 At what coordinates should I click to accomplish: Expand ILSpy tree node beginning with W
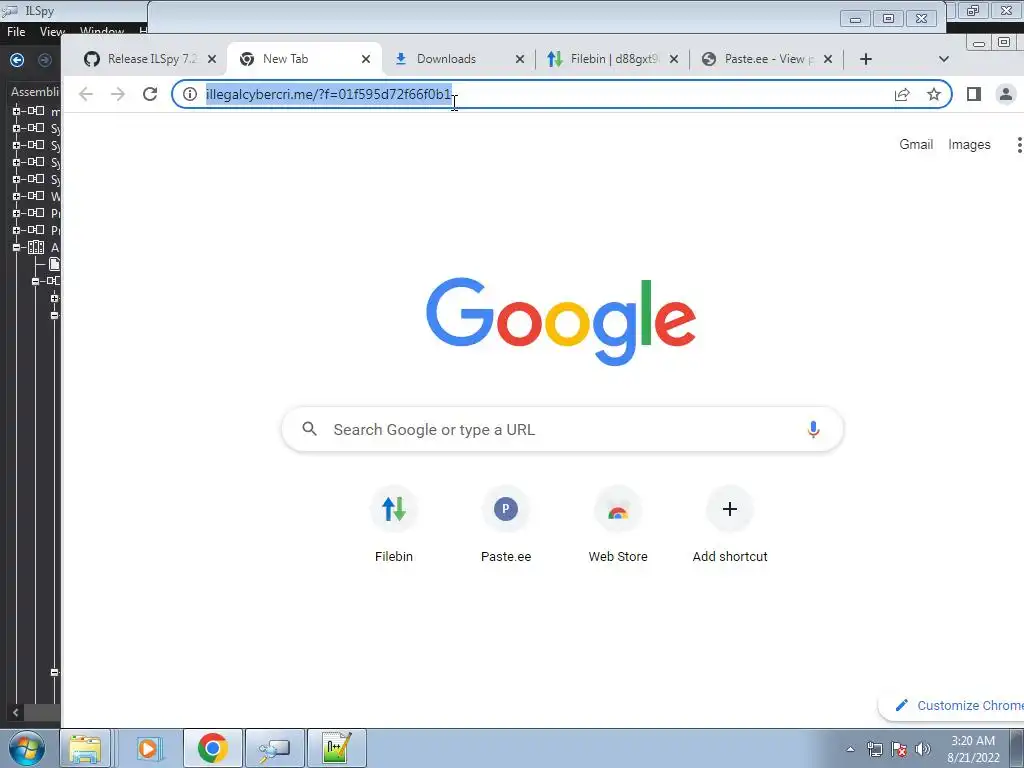point(16,196)
